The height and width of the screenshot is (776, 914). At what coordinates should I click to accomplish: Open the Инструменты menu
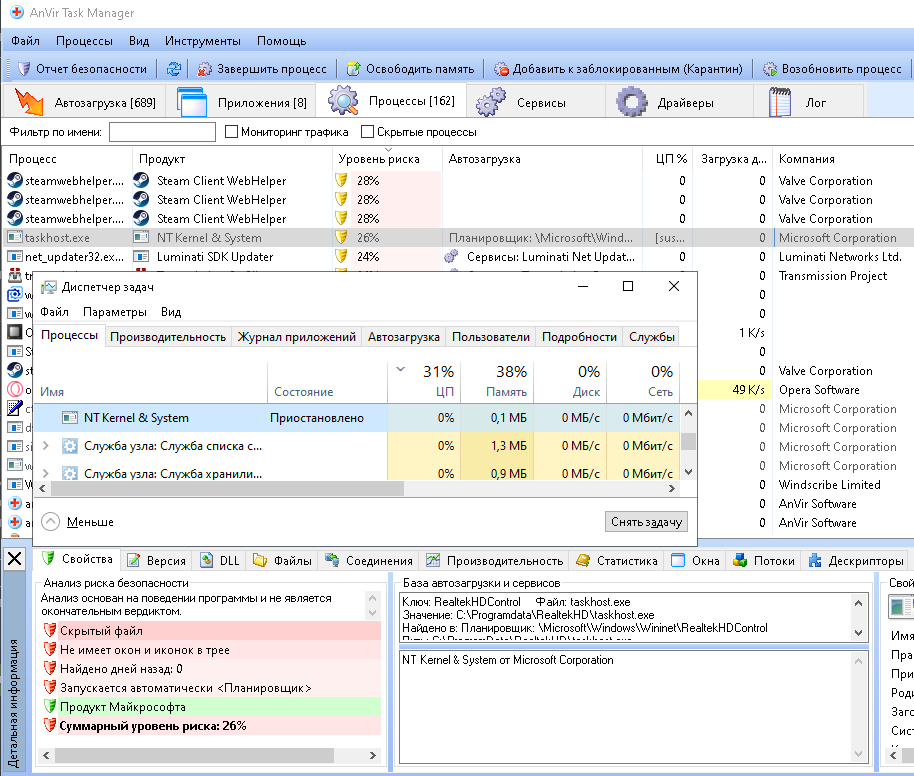(202, 41)
